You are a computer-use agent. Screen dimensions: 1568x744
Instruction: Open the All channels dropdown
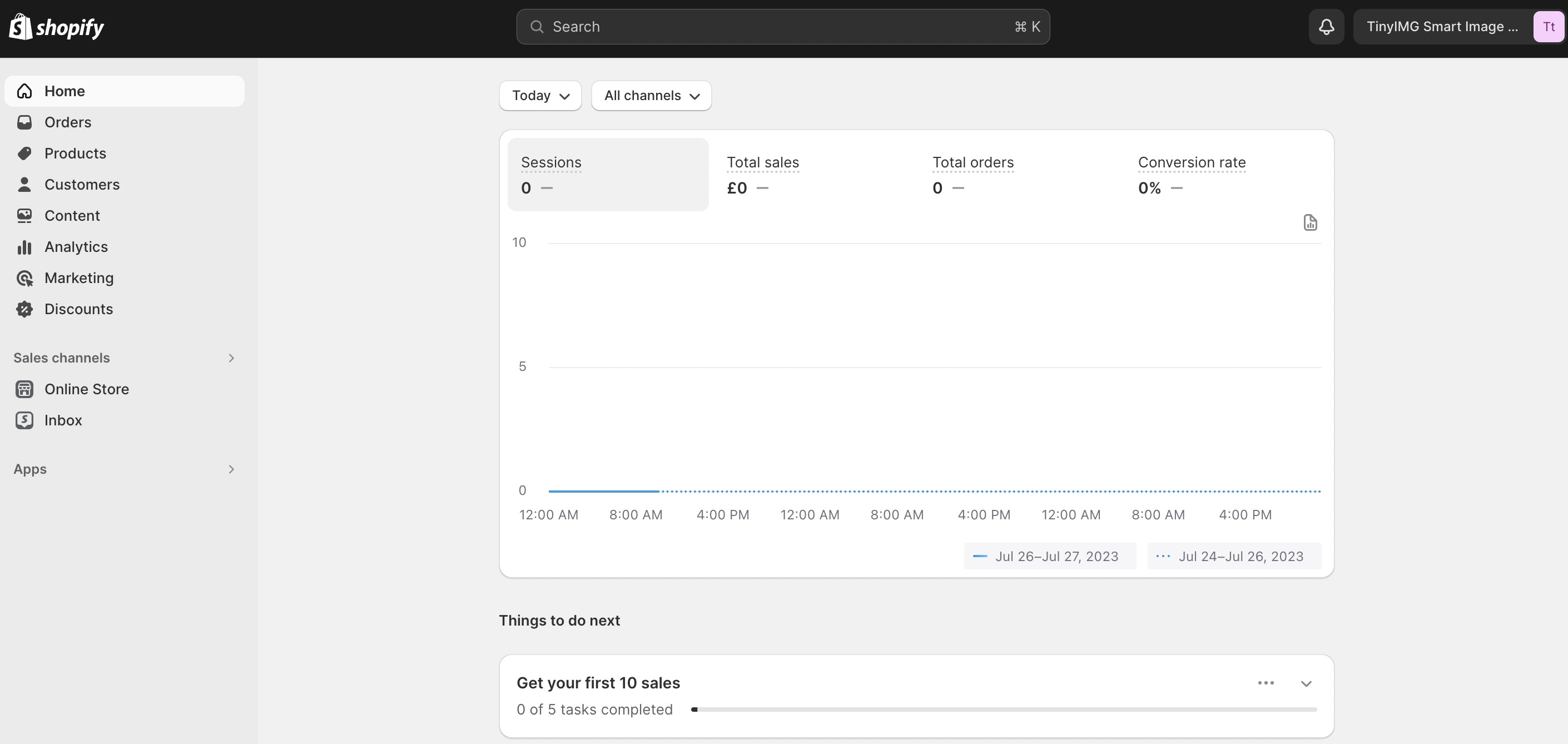click(x=651, y=96)
